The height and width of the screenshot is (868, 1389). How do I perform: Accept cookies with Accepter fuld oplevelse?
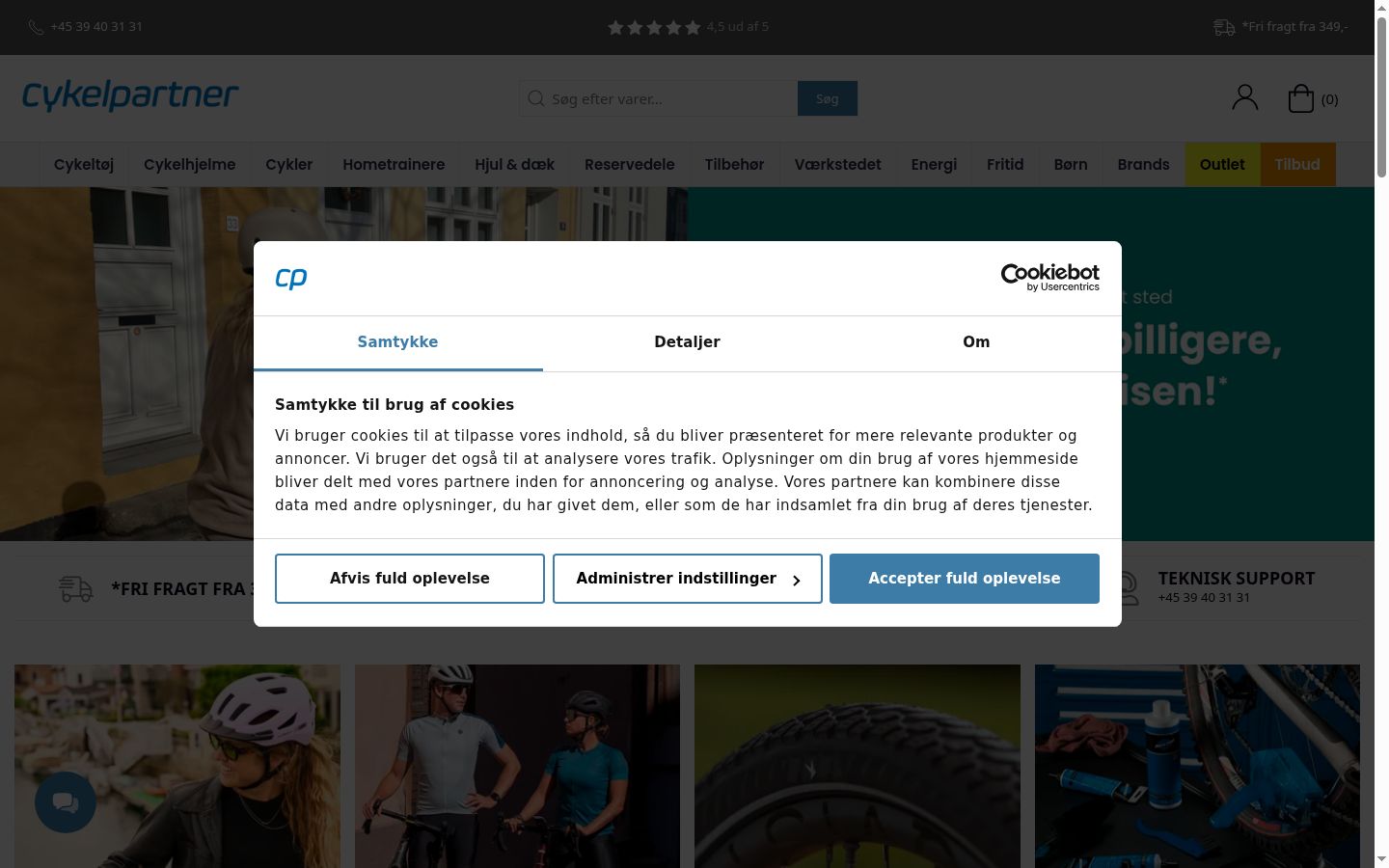(x=965, y=579)
